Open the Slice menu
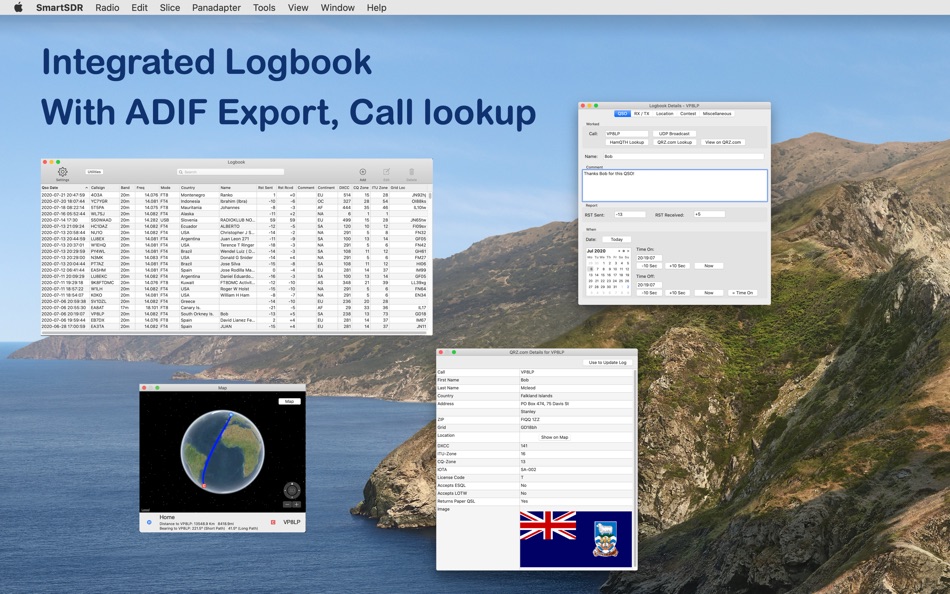The width and height of the screenshot is (950, 594). [170, 7]
